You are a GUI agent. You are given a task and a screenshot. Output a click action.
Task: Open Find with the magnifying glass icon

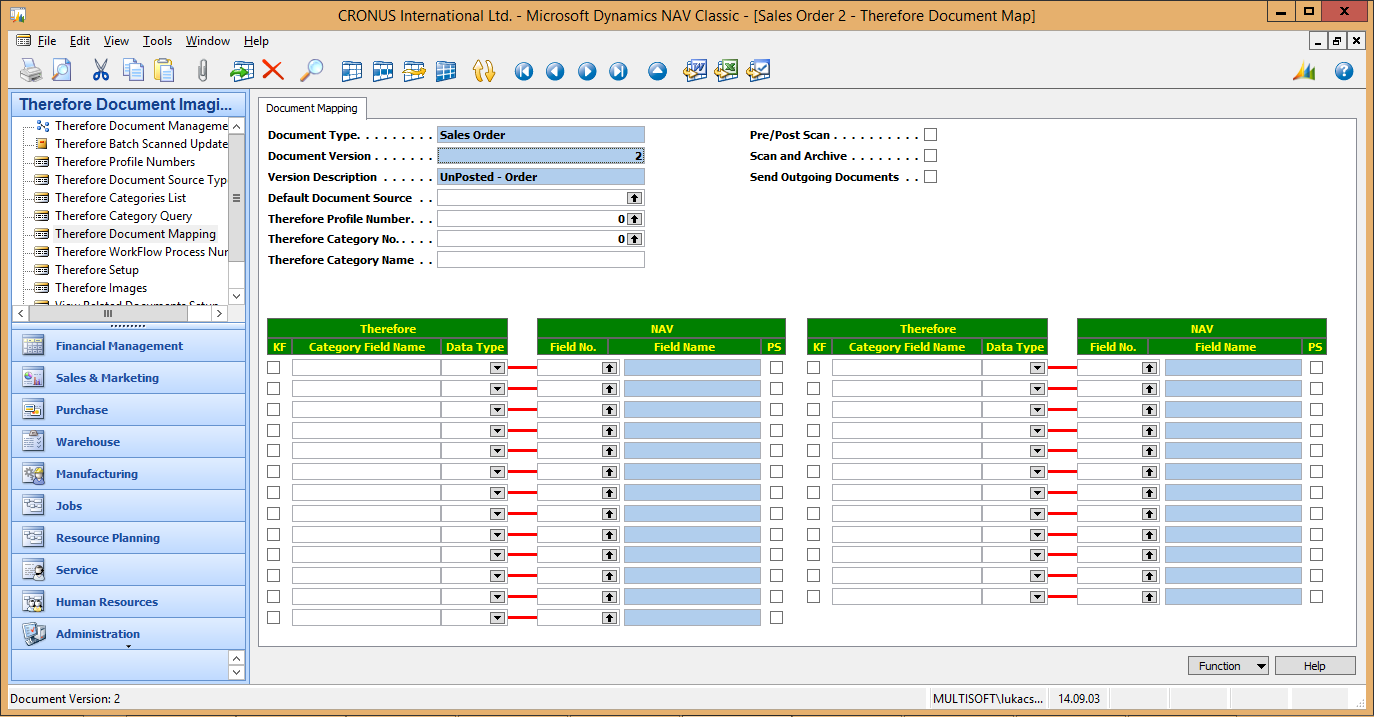click(312, 70)
